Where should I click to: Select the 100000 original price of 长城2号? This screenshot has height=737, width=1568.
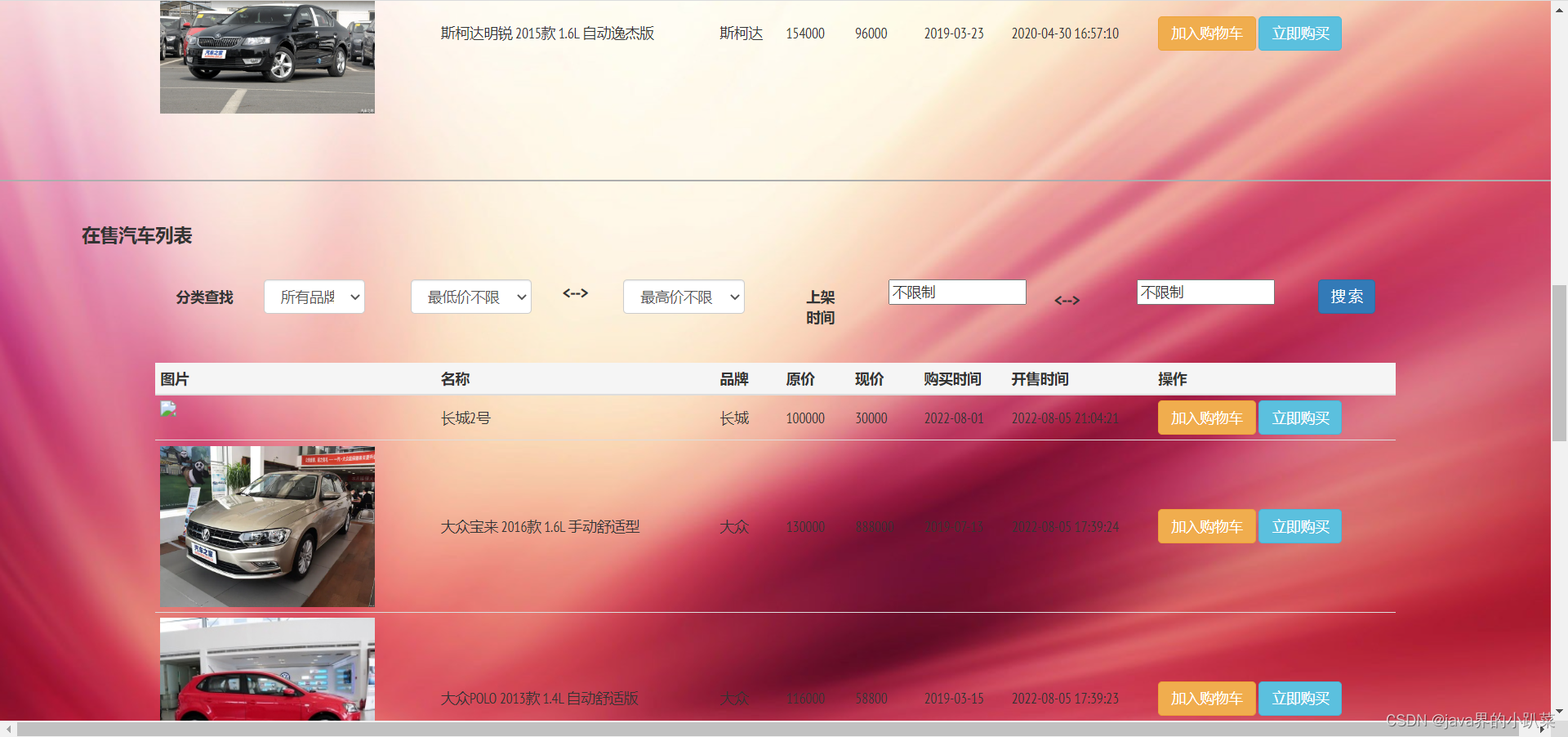[x=805, y=418]
